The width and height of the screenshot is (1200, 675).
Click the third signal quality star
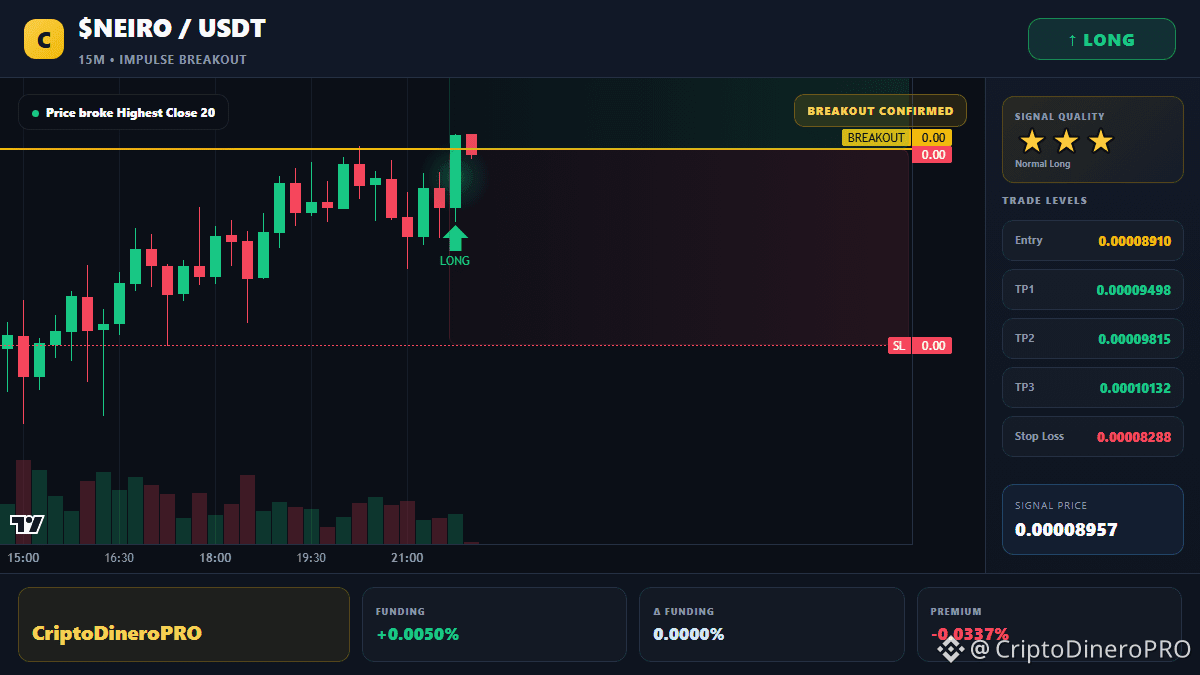(1100, 141)
